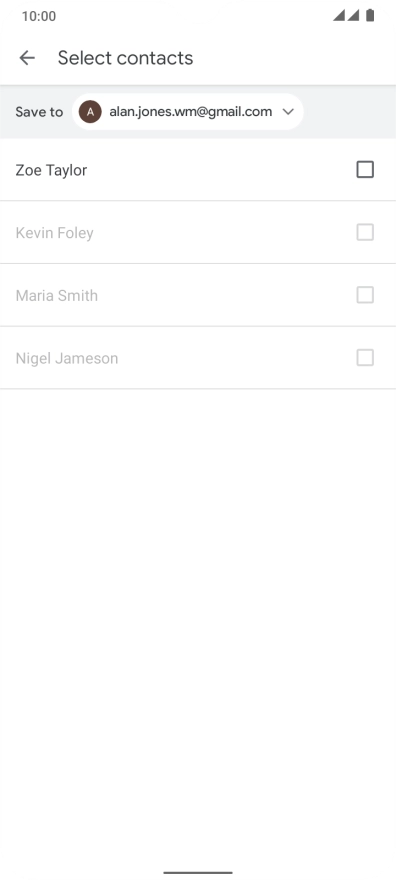Tap the bottom navigation home bar
The height and width of the screenshot is (880, 396).
coord(198,873)
